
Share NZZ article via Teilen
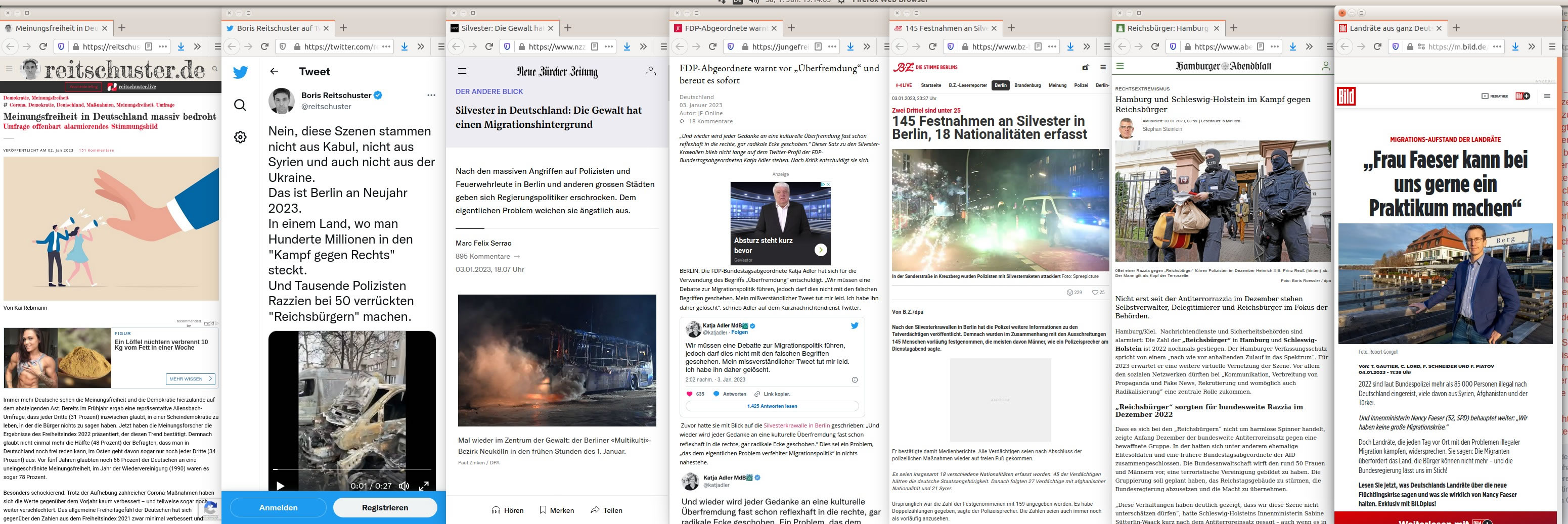(606, 510)
